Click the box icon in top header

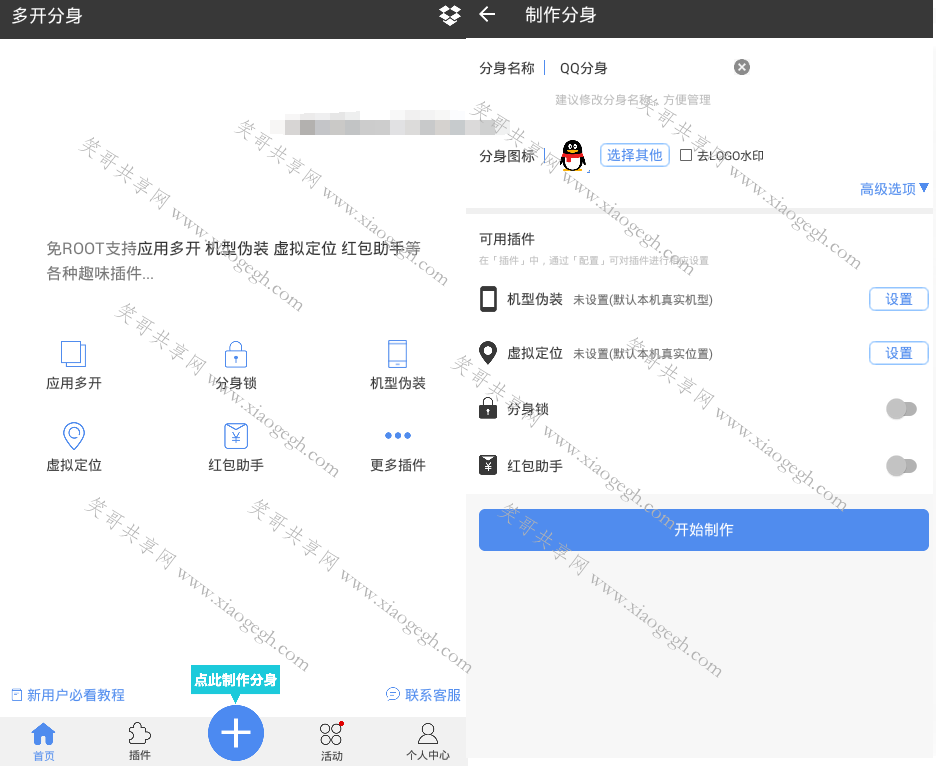click(x=449, y=16)
